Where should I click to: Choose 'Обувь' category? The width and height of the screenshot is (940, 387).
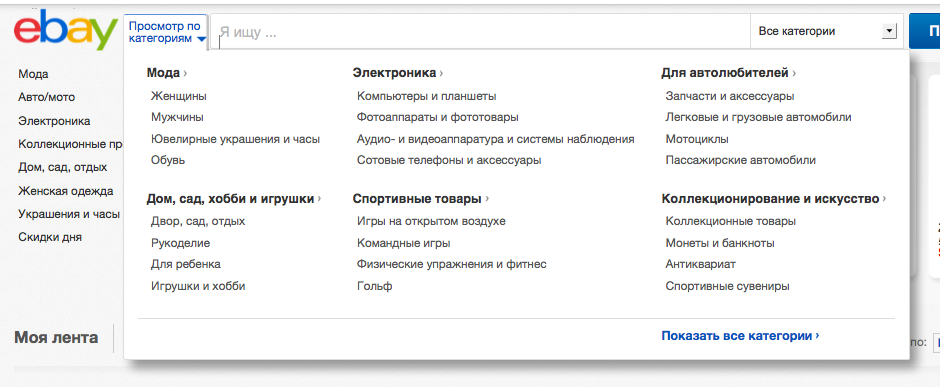coord(168,161)
